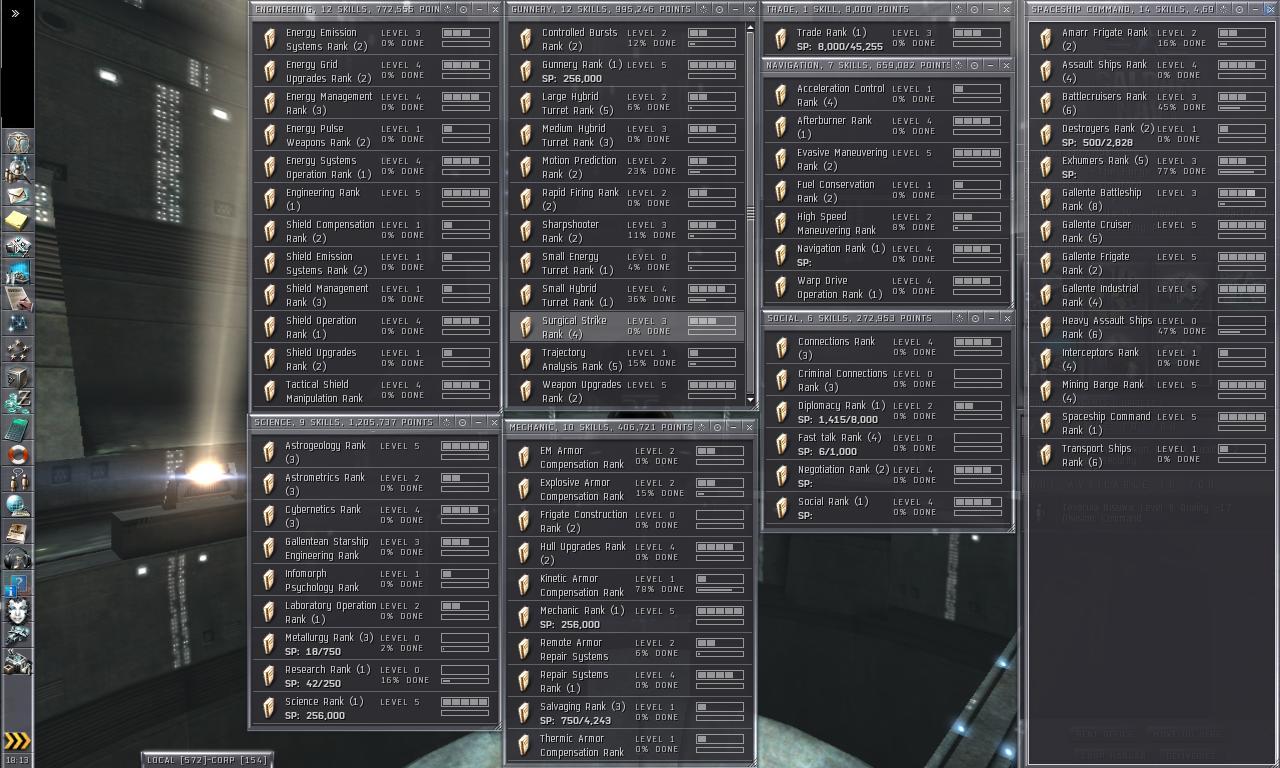Click the circle button in the Engineering header
This screenshot has width=1280, height=768.
coord(463,9)
